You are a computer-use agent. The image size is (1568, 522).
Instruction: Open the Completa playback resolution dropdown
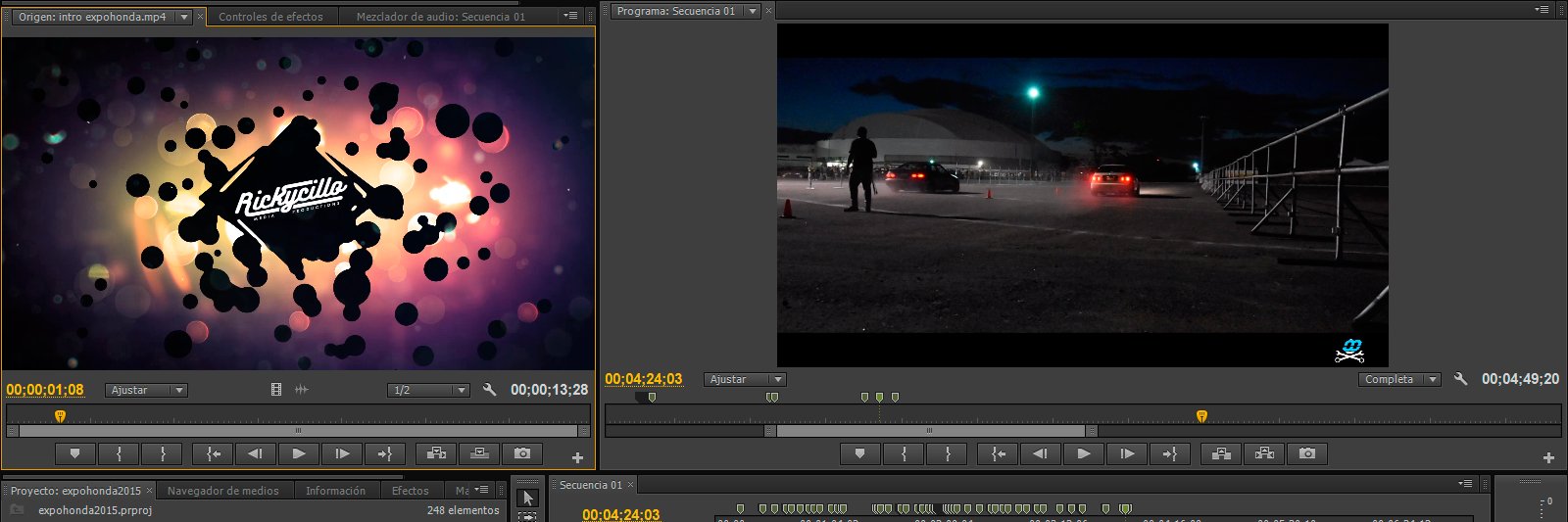[x=1399, y=379]
